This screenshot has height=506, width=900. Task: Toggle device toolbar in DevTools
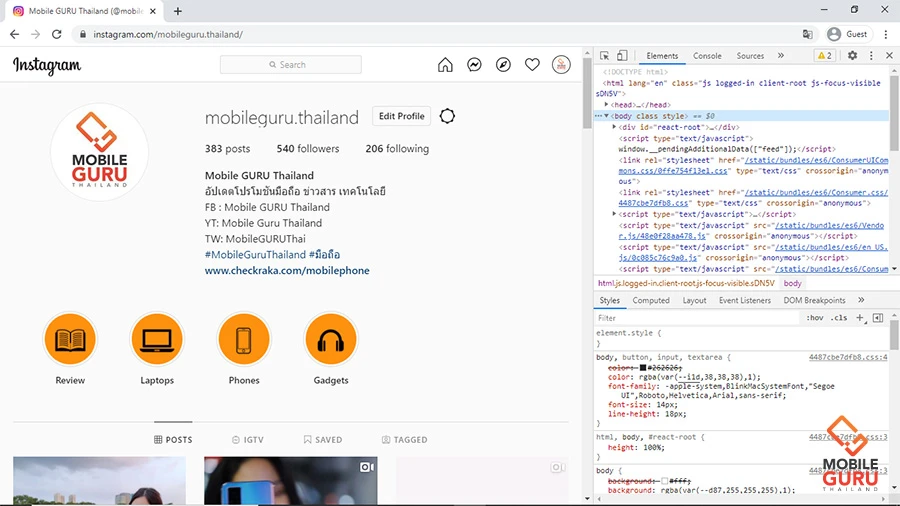tap(621, 56)
